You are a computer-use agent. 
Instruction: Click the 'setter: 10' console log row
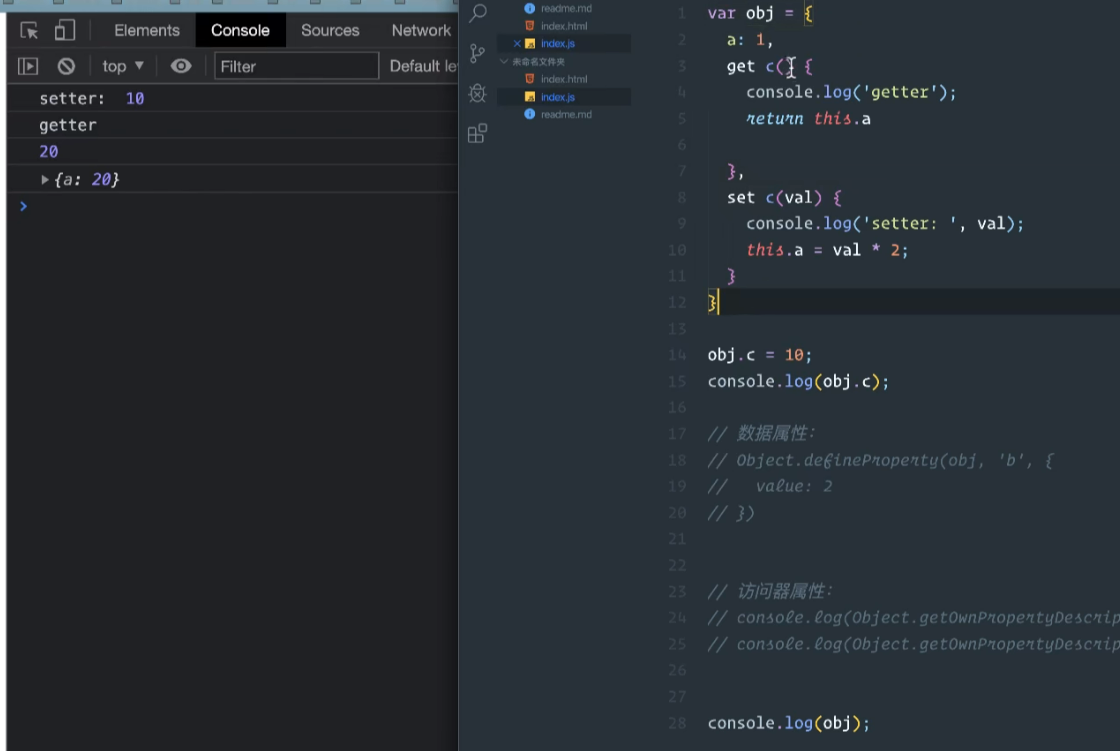233,99
